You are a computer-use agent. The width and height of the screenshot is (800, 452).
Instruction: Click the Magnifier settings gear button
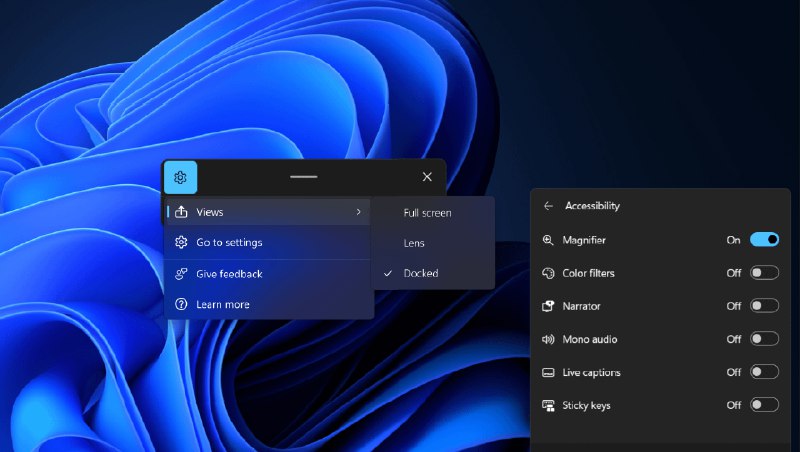point(180,177)
